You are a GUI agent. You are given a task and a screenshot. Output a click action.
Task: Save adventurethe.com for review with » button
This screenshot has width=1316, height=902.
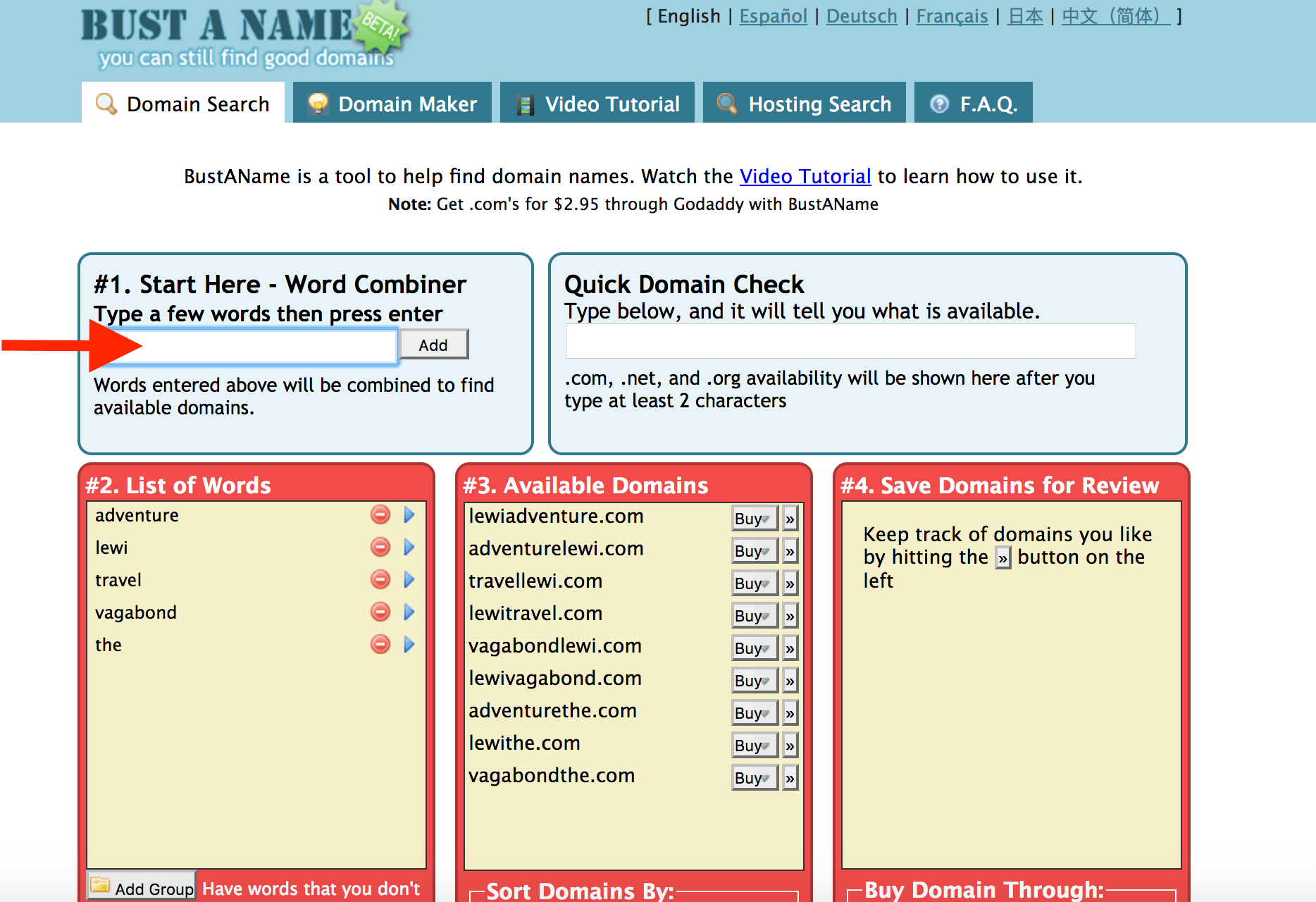pyautogui.click(x=790, y=713)
